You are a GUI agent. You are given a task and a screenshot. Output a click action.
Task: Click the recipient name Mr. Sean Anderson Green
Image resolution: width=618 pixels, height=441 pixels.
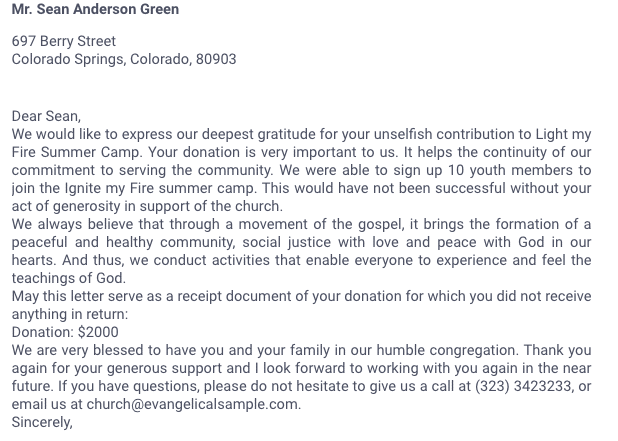(96, 10)
